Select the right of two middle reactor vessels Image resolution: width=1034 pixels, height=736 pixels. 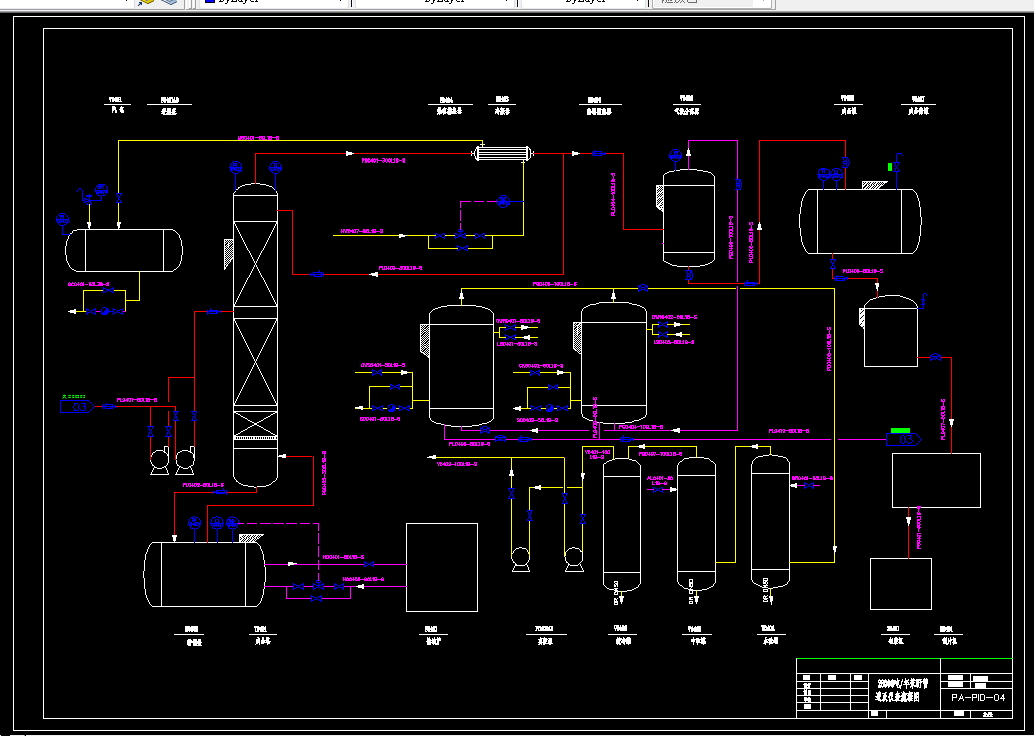pyautogui.click(x=614, y=362)
